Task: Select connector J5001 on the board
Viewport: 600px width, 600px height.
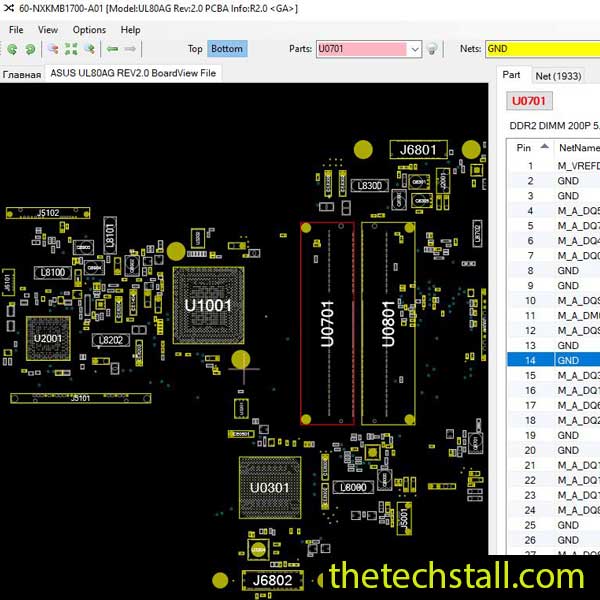Action: 404,519
